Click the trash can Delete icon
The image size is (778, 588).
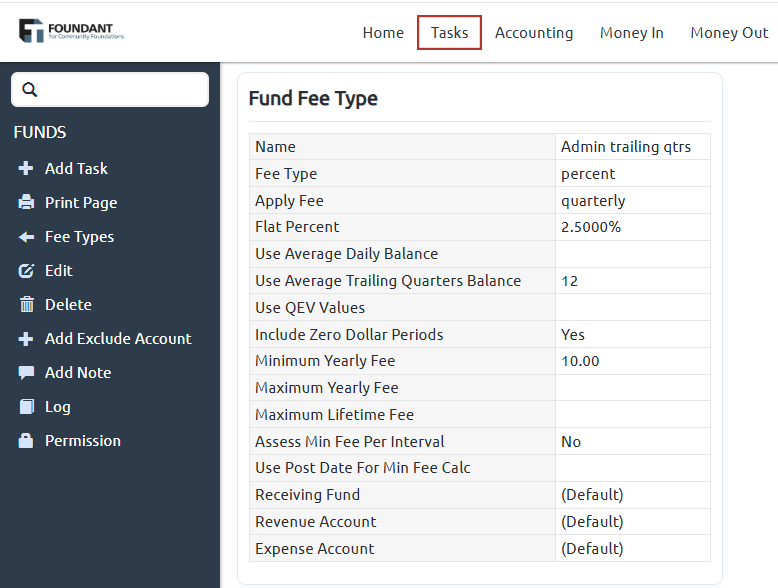click(27, 305)
